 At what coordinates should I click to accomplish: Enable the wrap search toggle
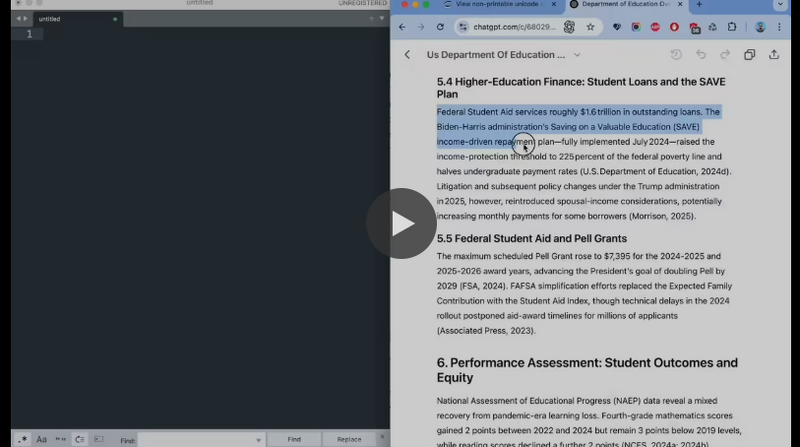tap(80, 439)
